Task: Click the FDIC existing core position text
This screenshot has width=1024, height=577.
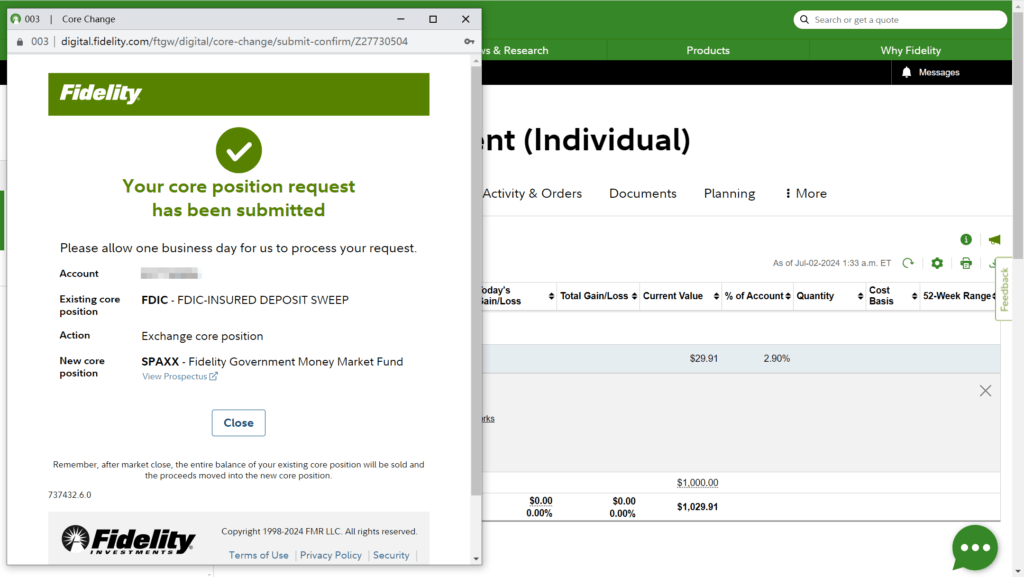Action: pyautogui.click(x=245, y=300)
